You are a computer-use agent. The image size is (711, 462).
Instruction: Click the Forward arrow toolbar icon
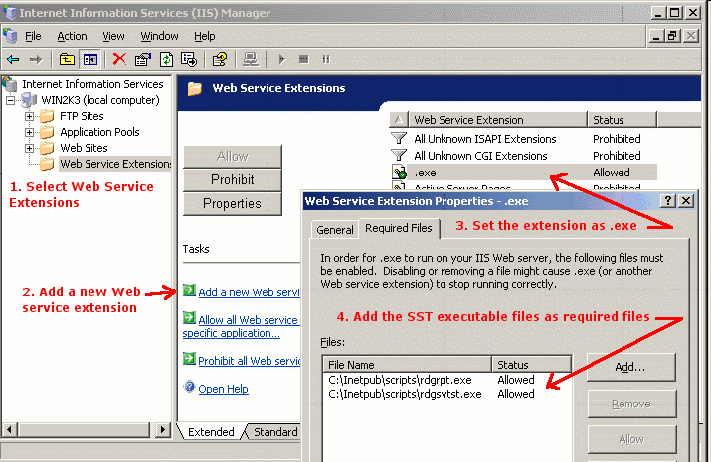point(36,59)
